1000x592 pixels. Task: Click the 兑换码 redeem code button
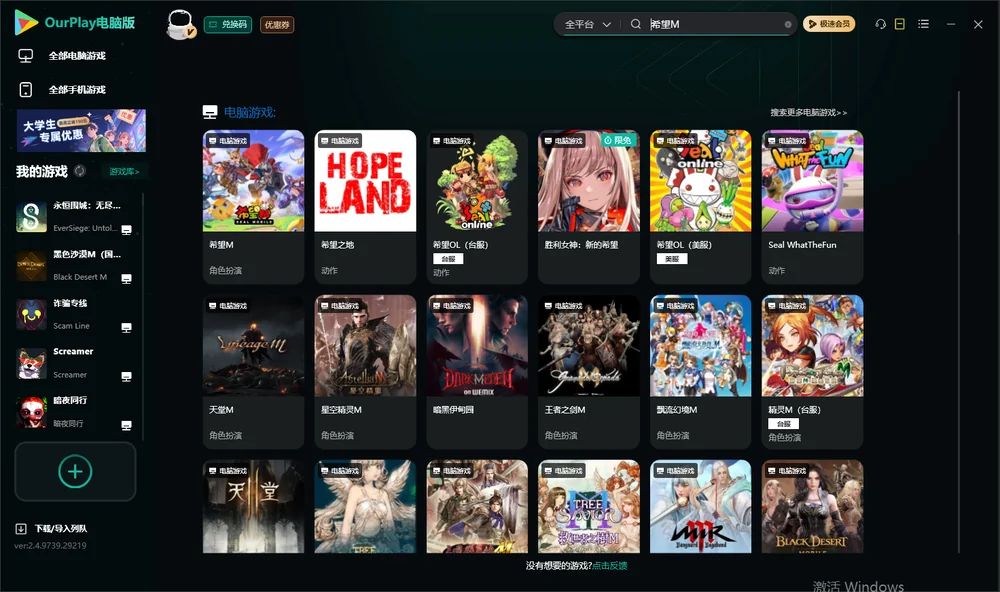coord(228,25)
